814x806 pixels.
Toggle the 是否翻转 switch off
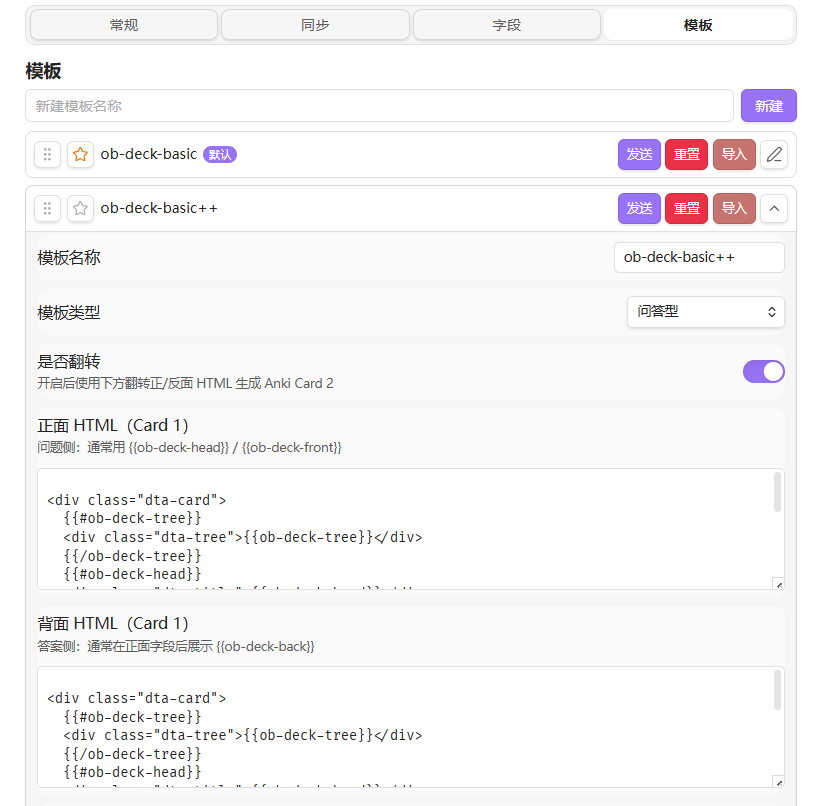tap(764, 372)
